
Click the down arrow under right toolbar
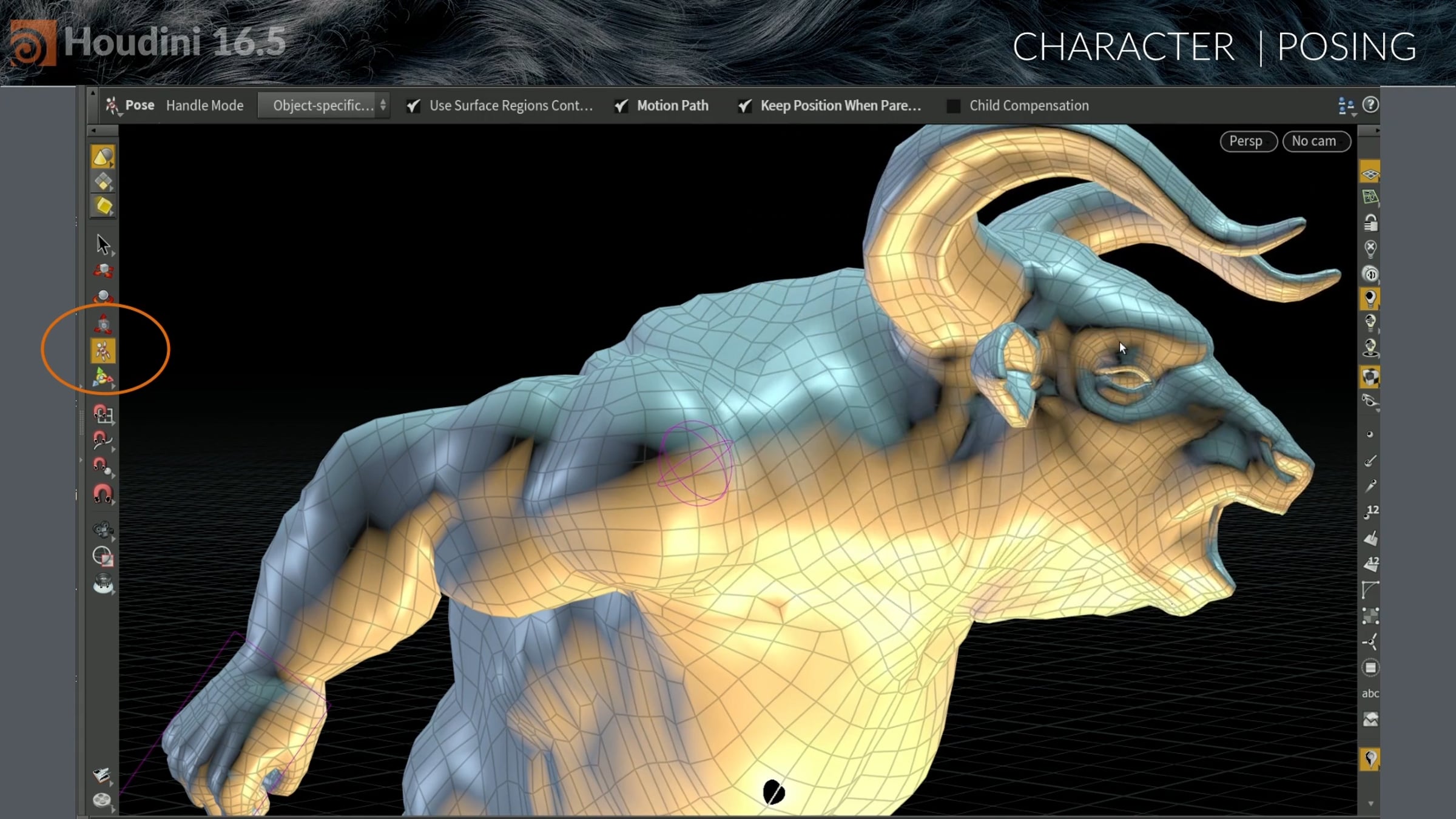coord(1370,804)
